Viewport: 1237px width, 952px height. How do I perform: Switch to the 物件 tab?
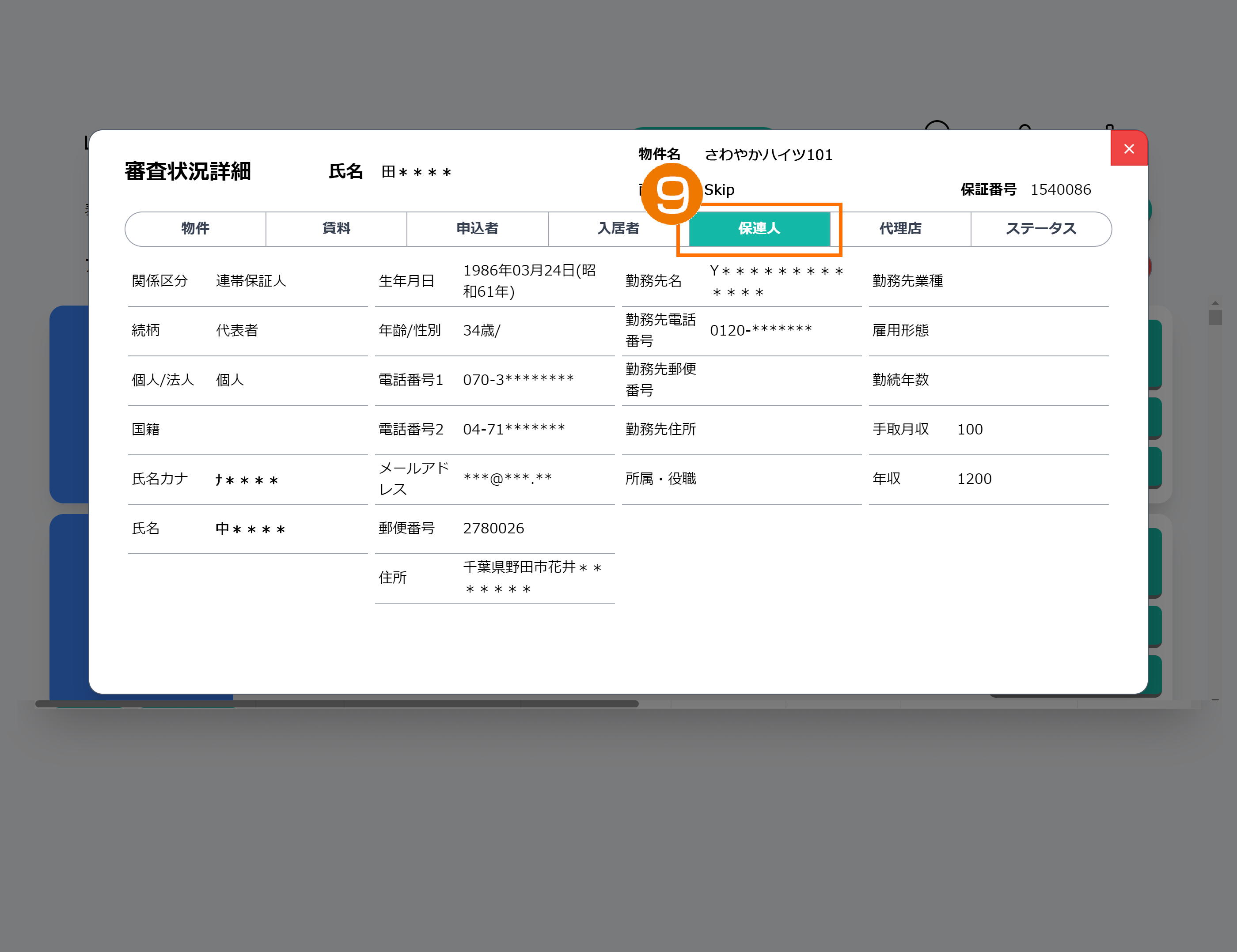pyautogui.click(x=195, y=229)
